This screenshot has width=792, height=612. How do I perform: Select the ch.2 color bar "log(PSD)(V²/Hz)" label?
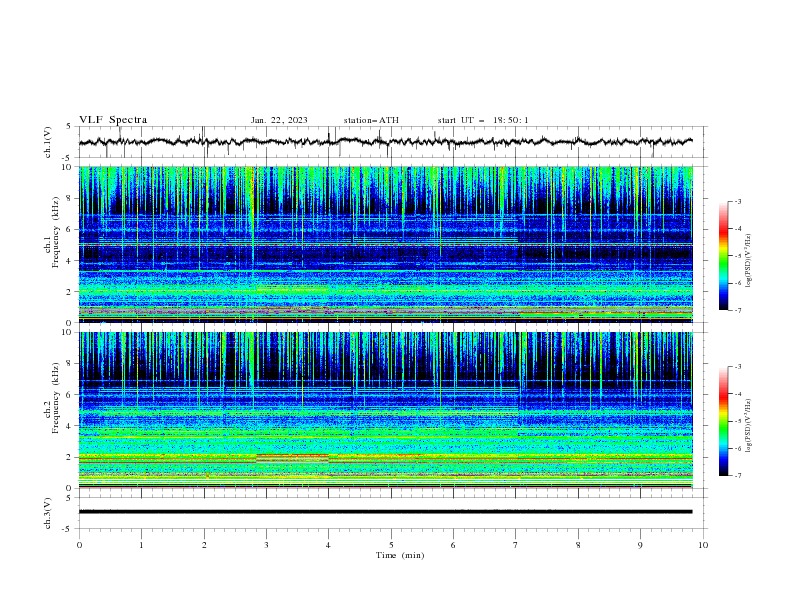click(x=749, y=426)
